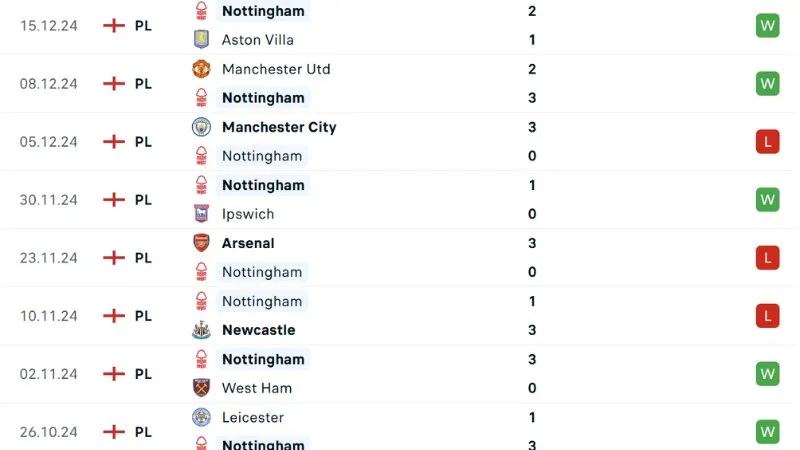The image size is (800, 450).
Task: Click PL league label on the 30.11.24 row
Action: 144,200
